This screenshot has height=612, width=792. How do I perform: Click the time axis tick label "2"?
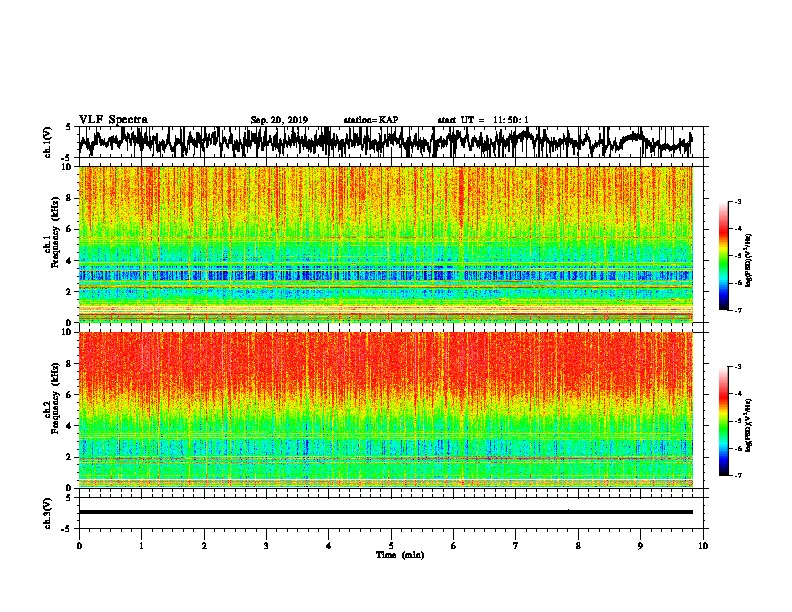click(x=204, y=546)
